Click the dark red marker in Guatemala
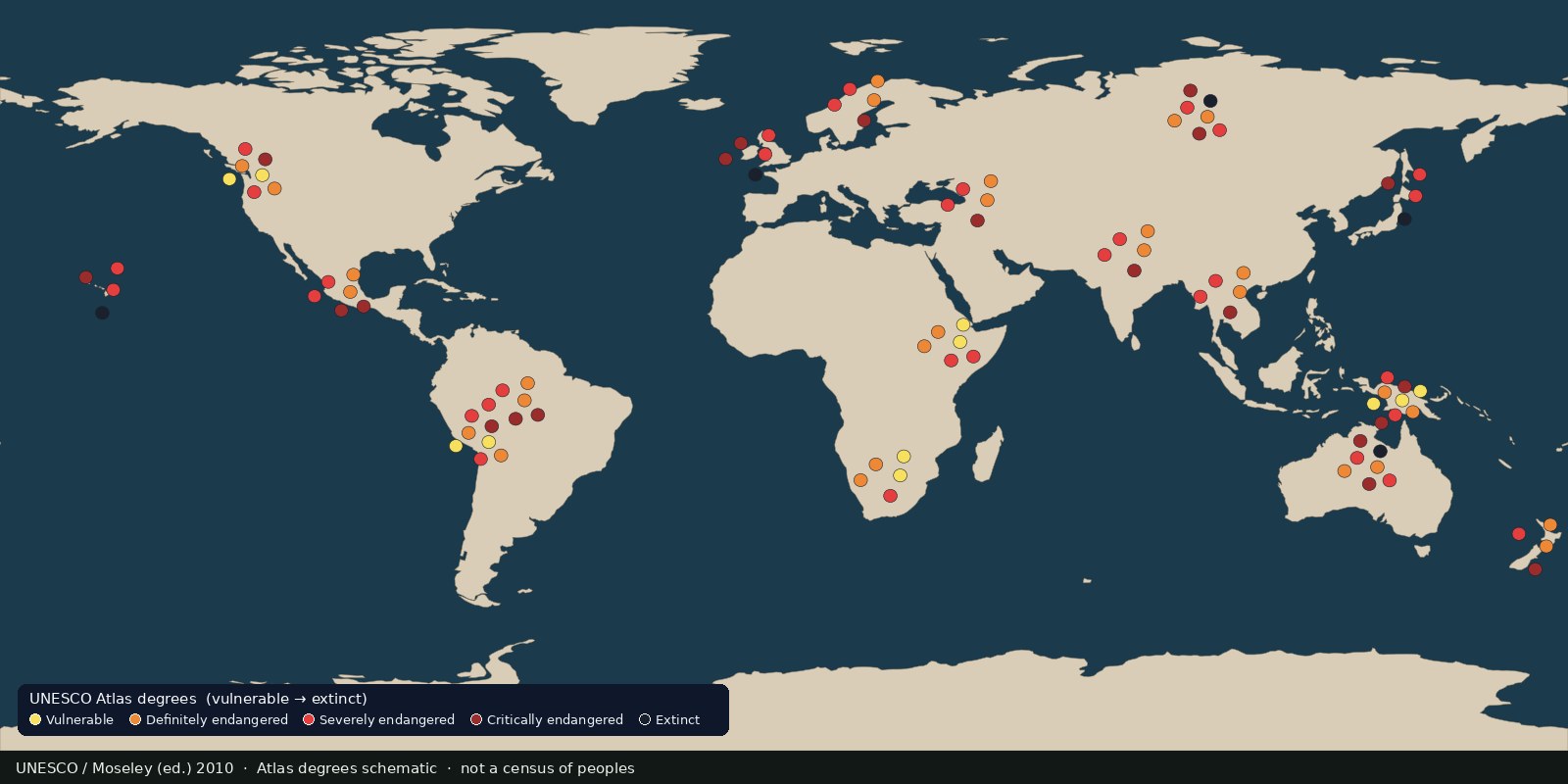The width and height of the screenshot is (1568, 784). (x=364, y=307)
